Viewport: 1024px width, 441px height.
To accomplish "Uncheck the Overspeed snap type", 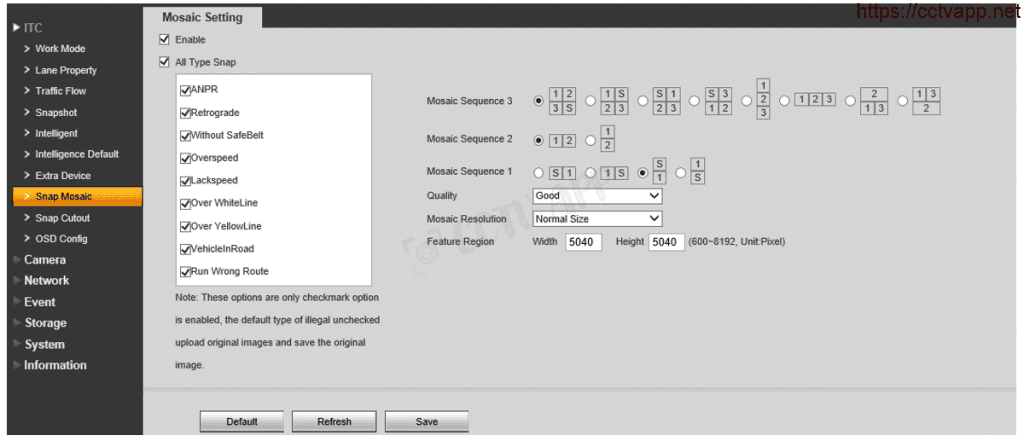I will [185, 158].
